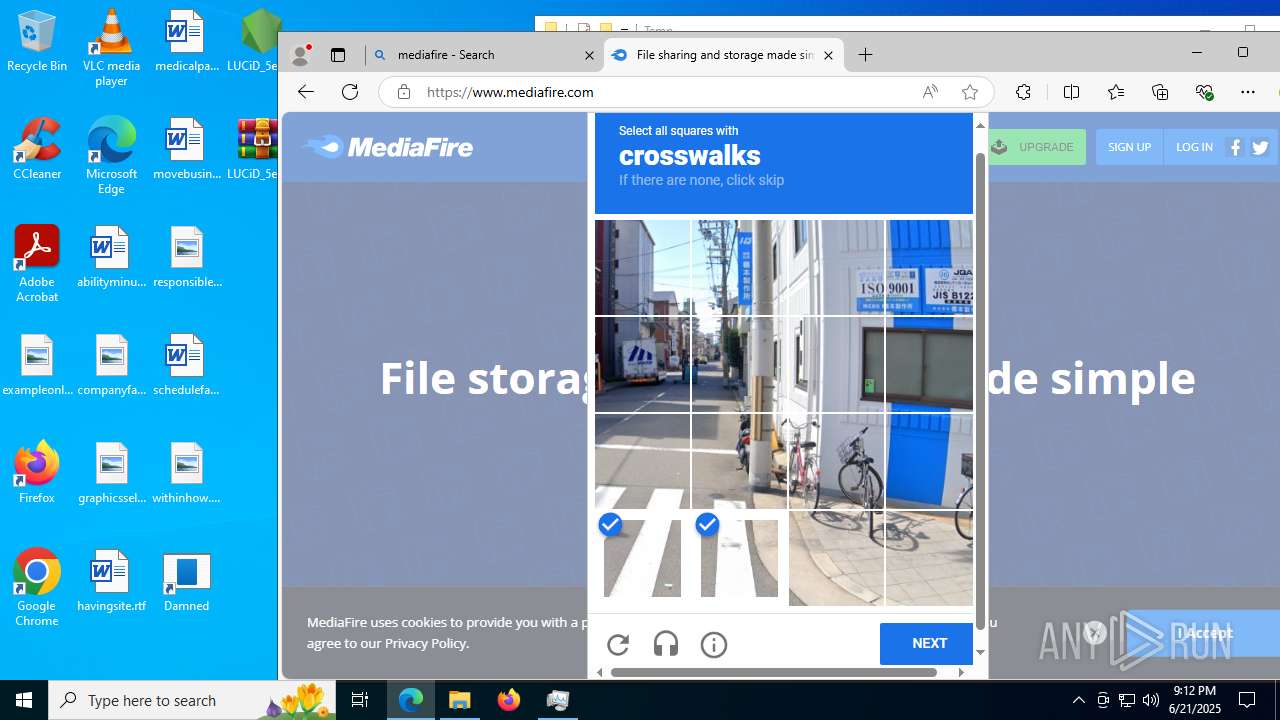Open the Privacy Policy link

(x=425, y=643)
